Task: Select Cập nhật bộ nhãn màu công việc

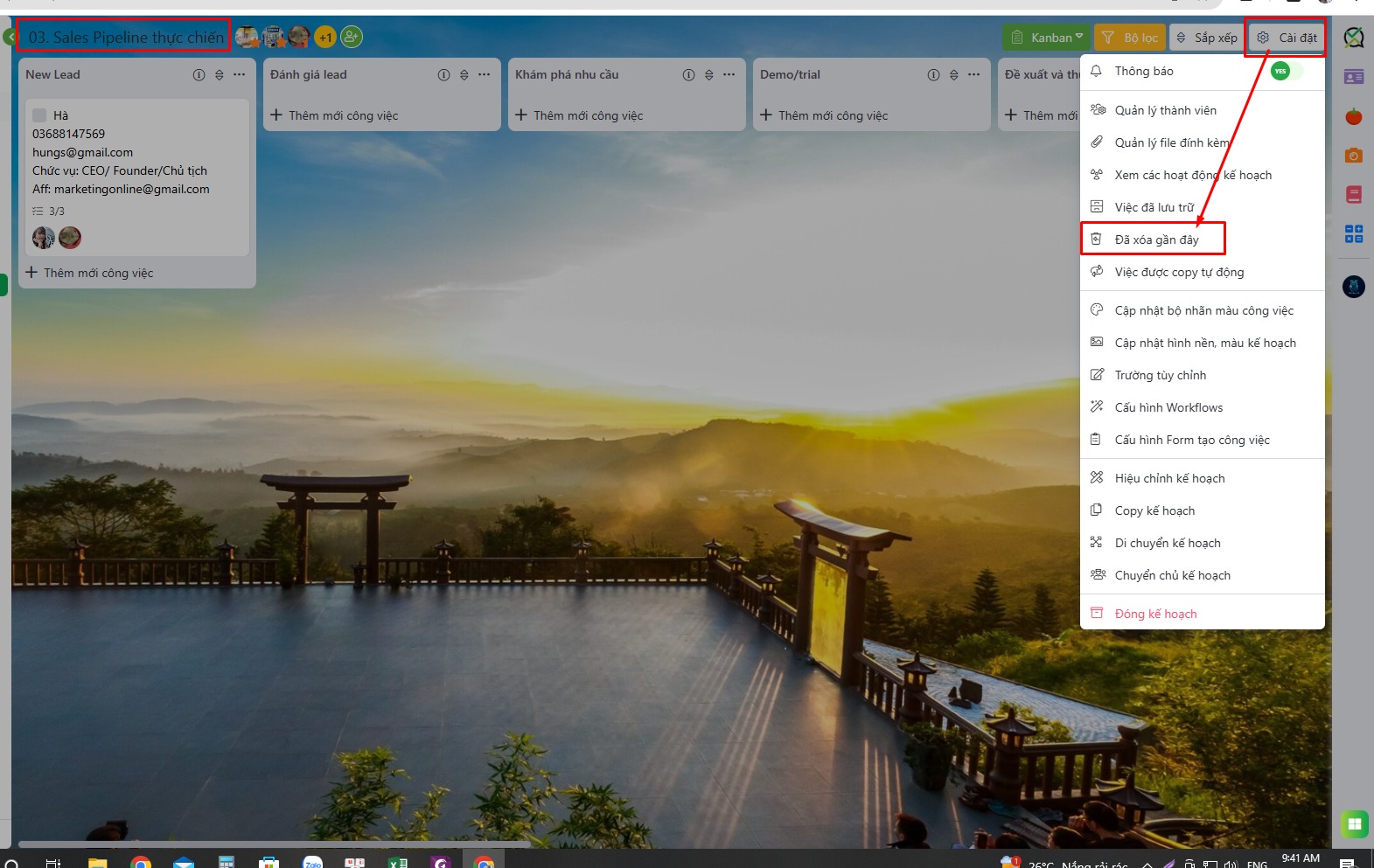Action: tap(1203, 310)
